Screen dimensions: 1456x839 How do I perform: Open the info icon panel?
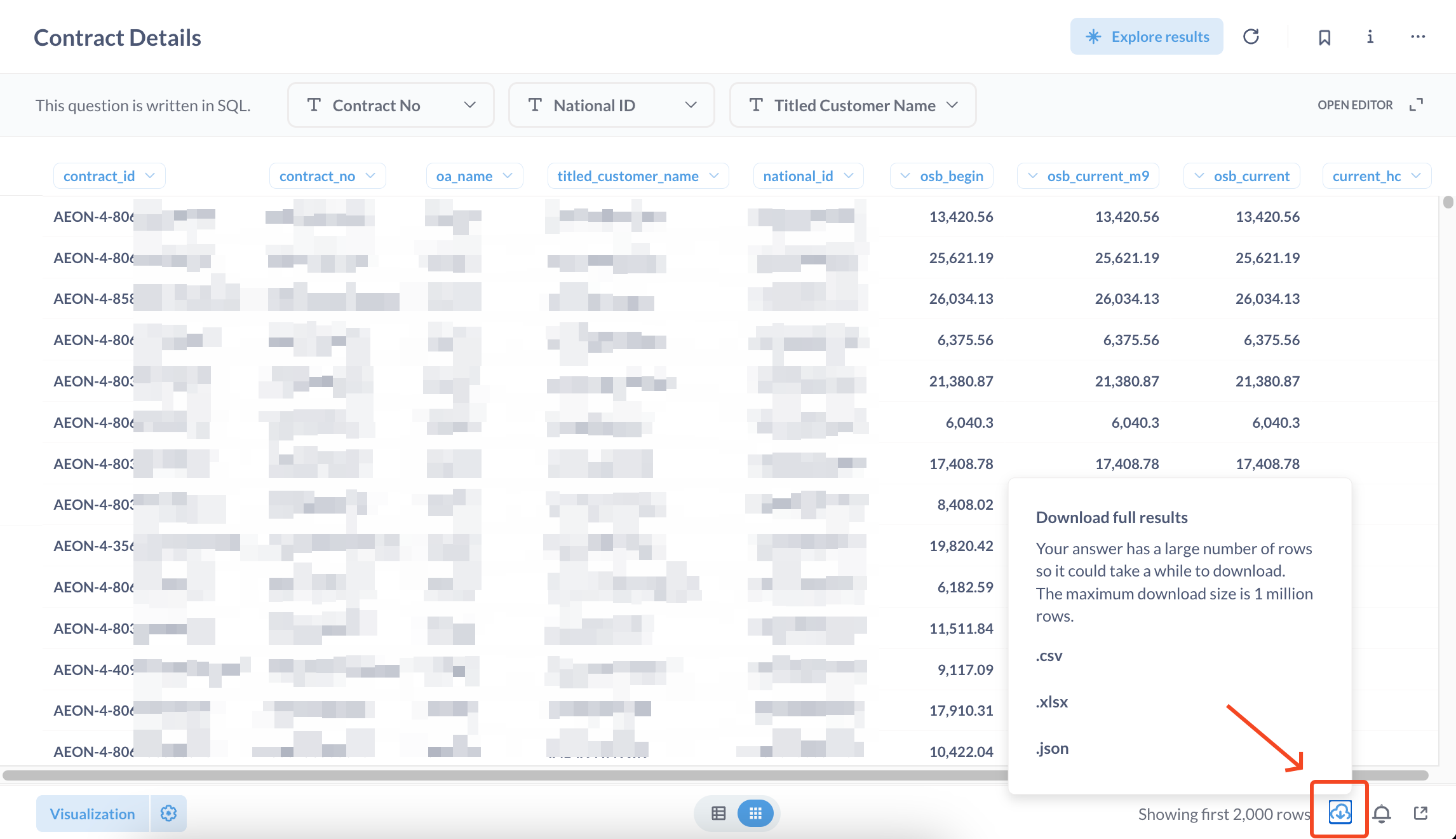tap(1370, 37)
